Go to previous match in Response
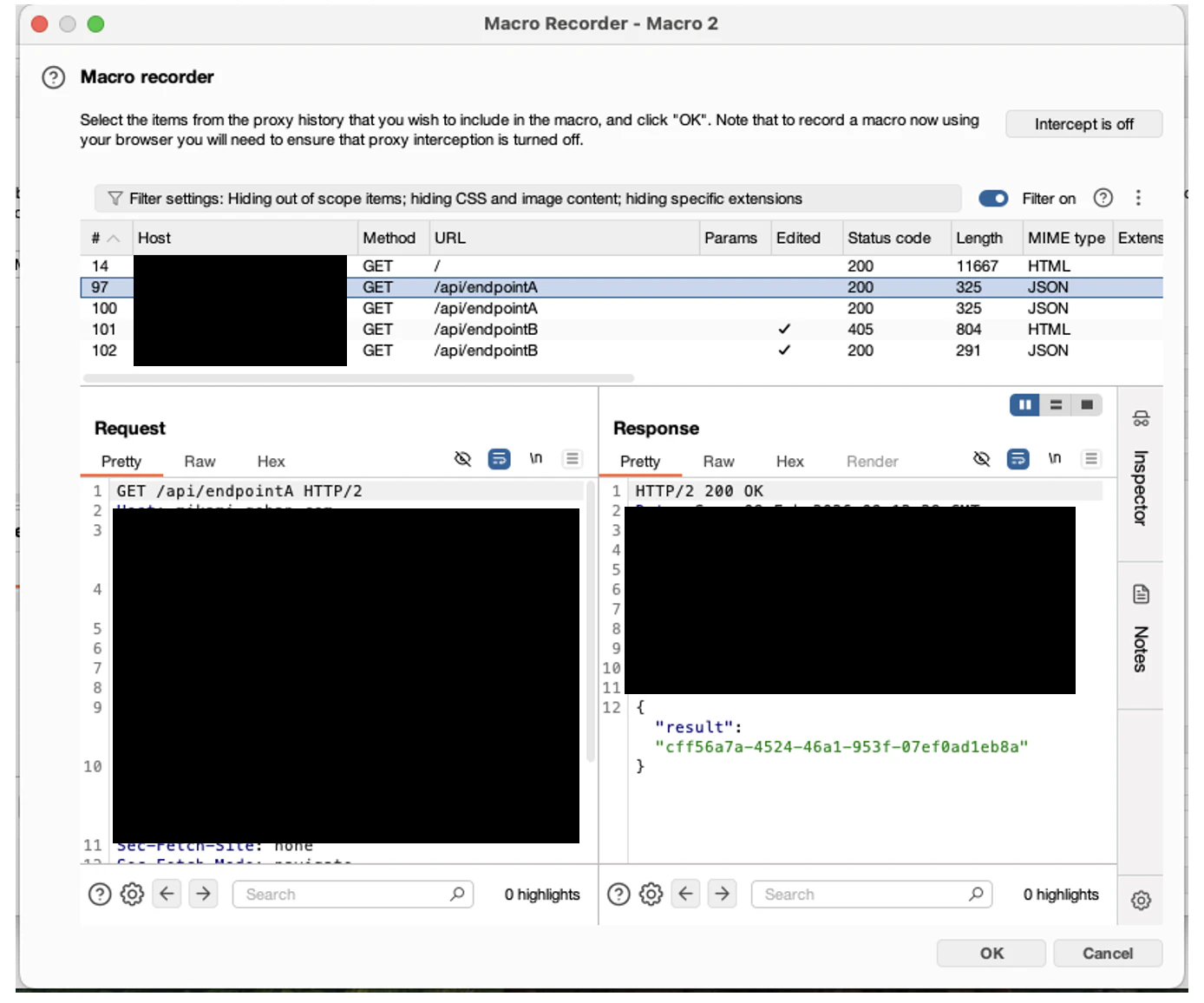The width and height of the screenshot is (1204, 1003). [x=685, y=893]
